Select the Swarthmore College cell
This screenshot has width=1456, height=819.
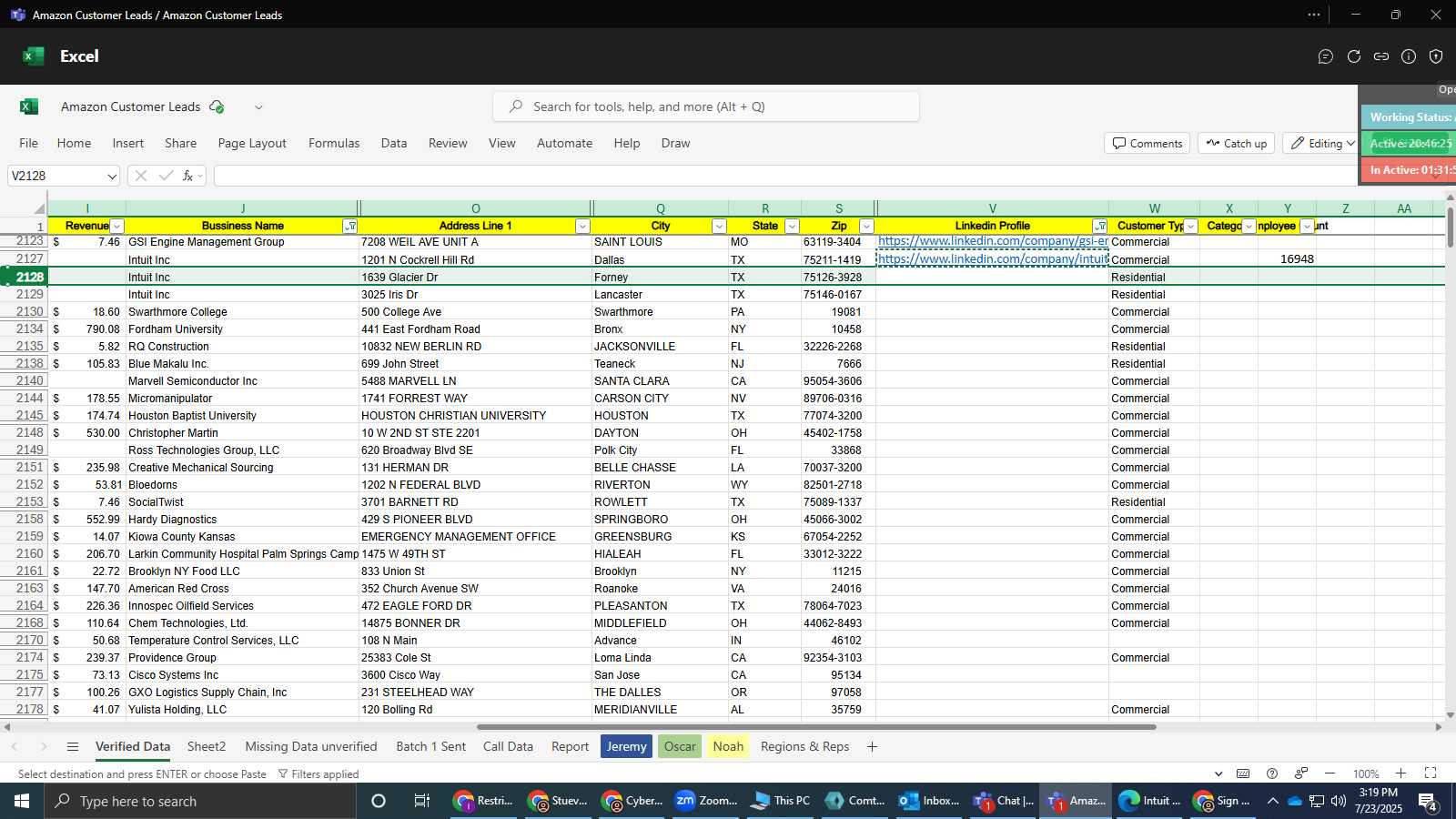point(242,312)
